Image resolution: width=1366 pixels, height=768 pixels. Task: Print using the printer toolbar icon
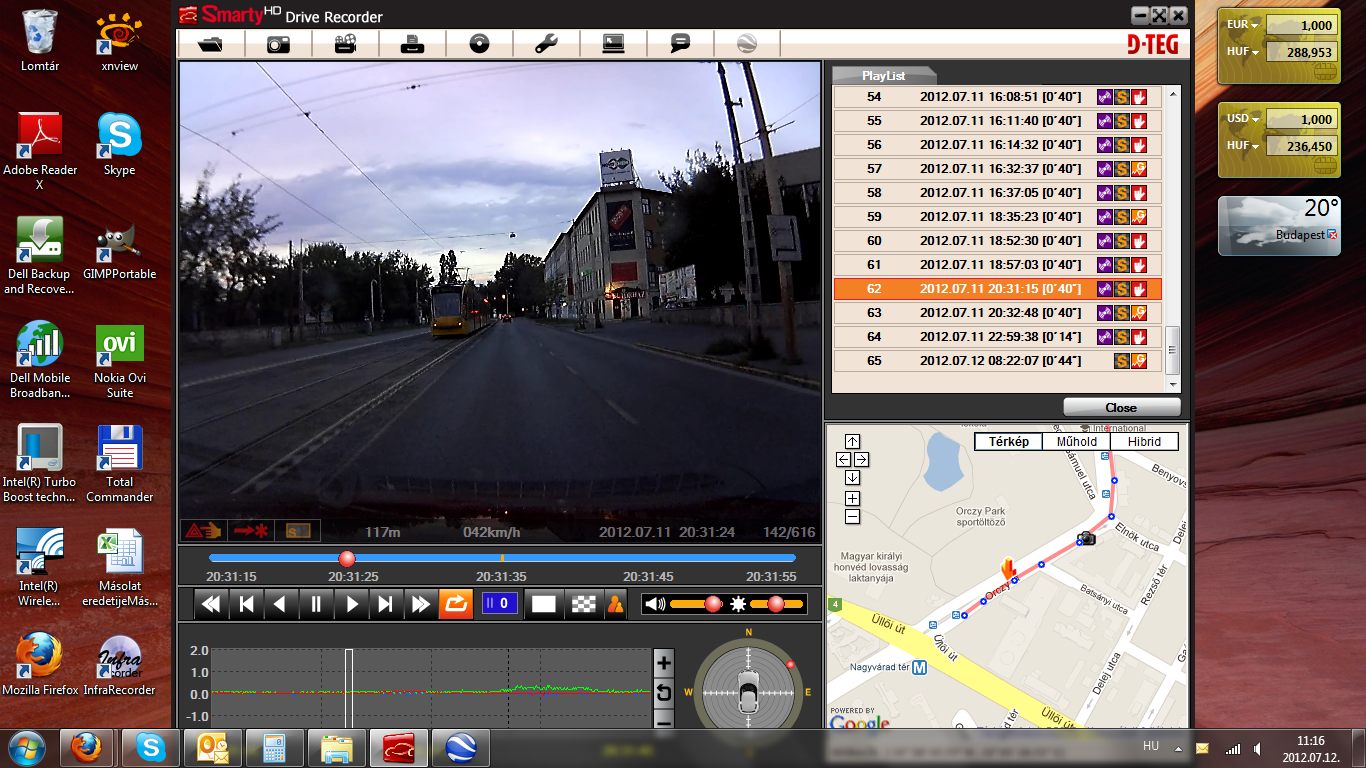412,44
